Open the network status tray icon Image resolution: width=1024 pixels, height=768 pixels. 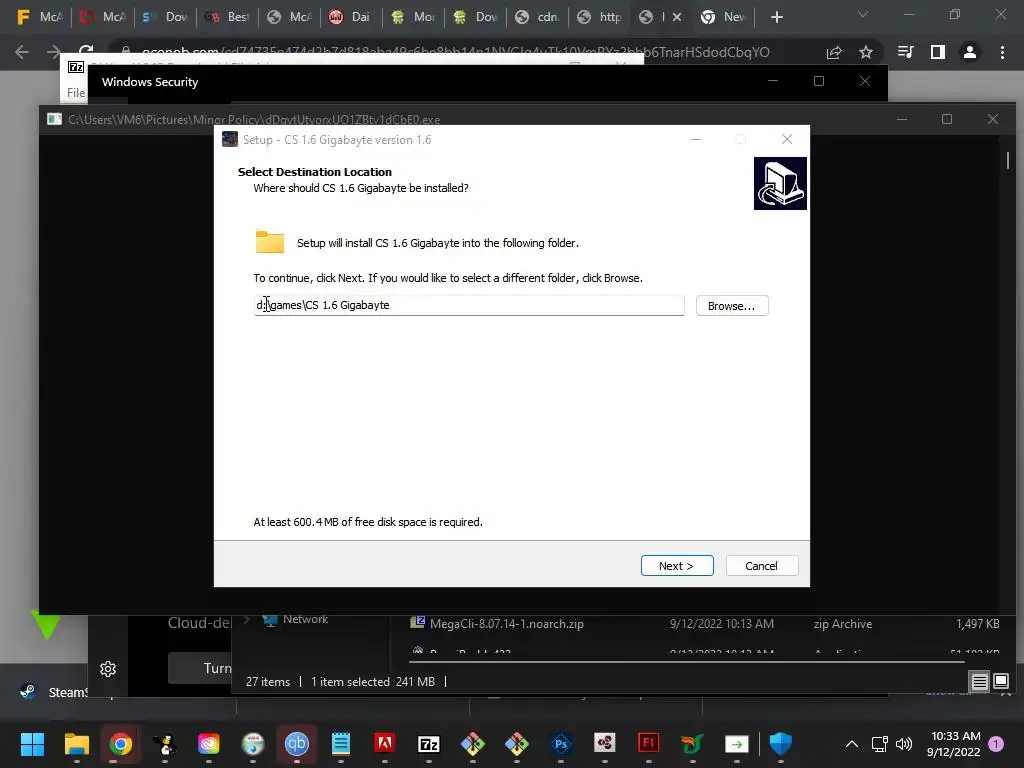click(880, 743)
